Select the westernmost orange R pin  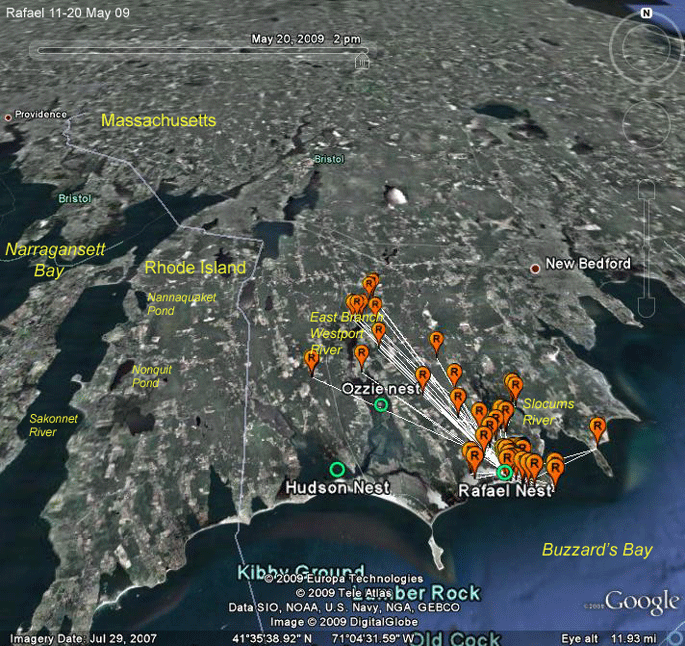pos(311,360)
